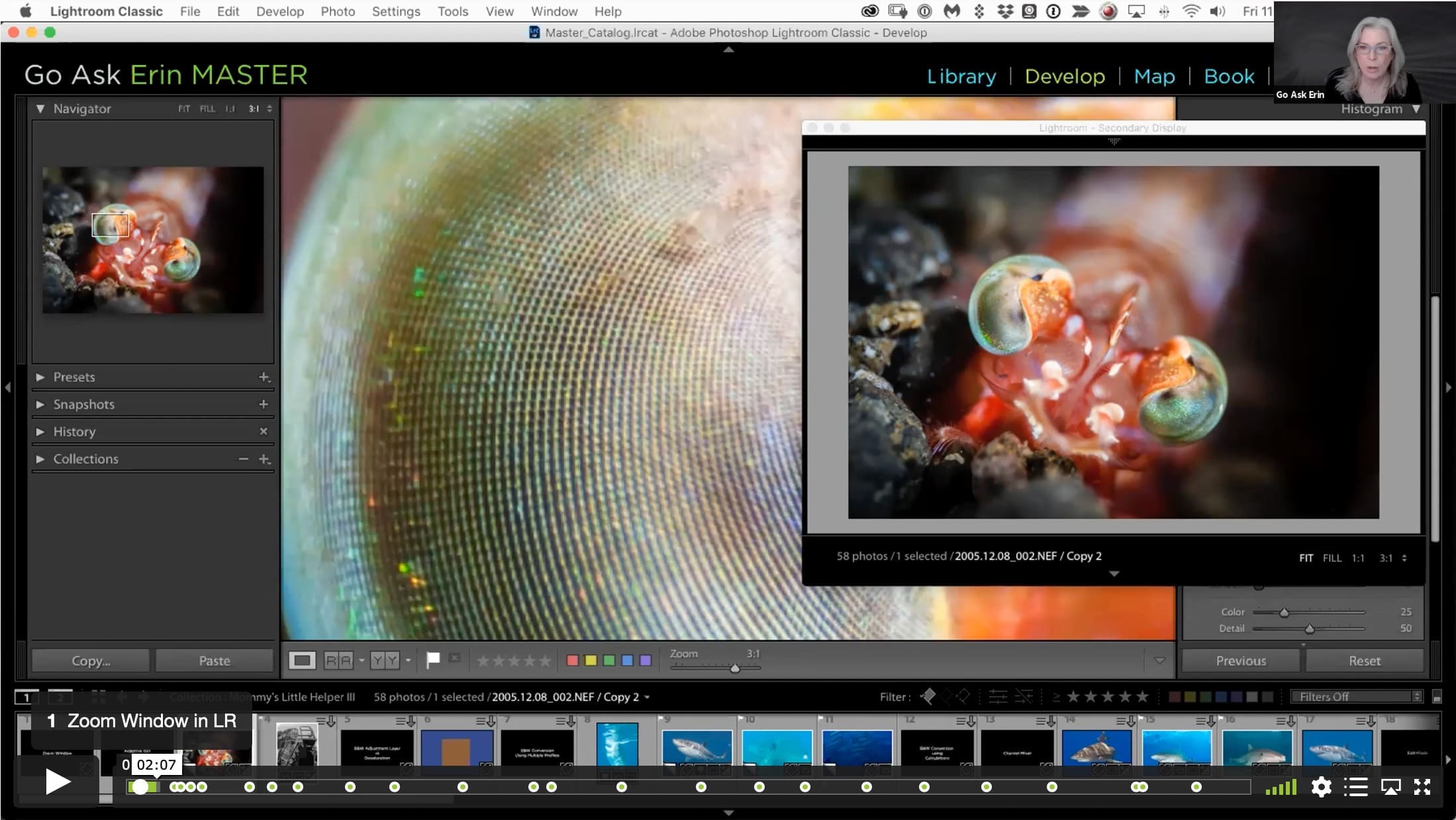Set Navigator zoom to FIT

tap(184, 109)
